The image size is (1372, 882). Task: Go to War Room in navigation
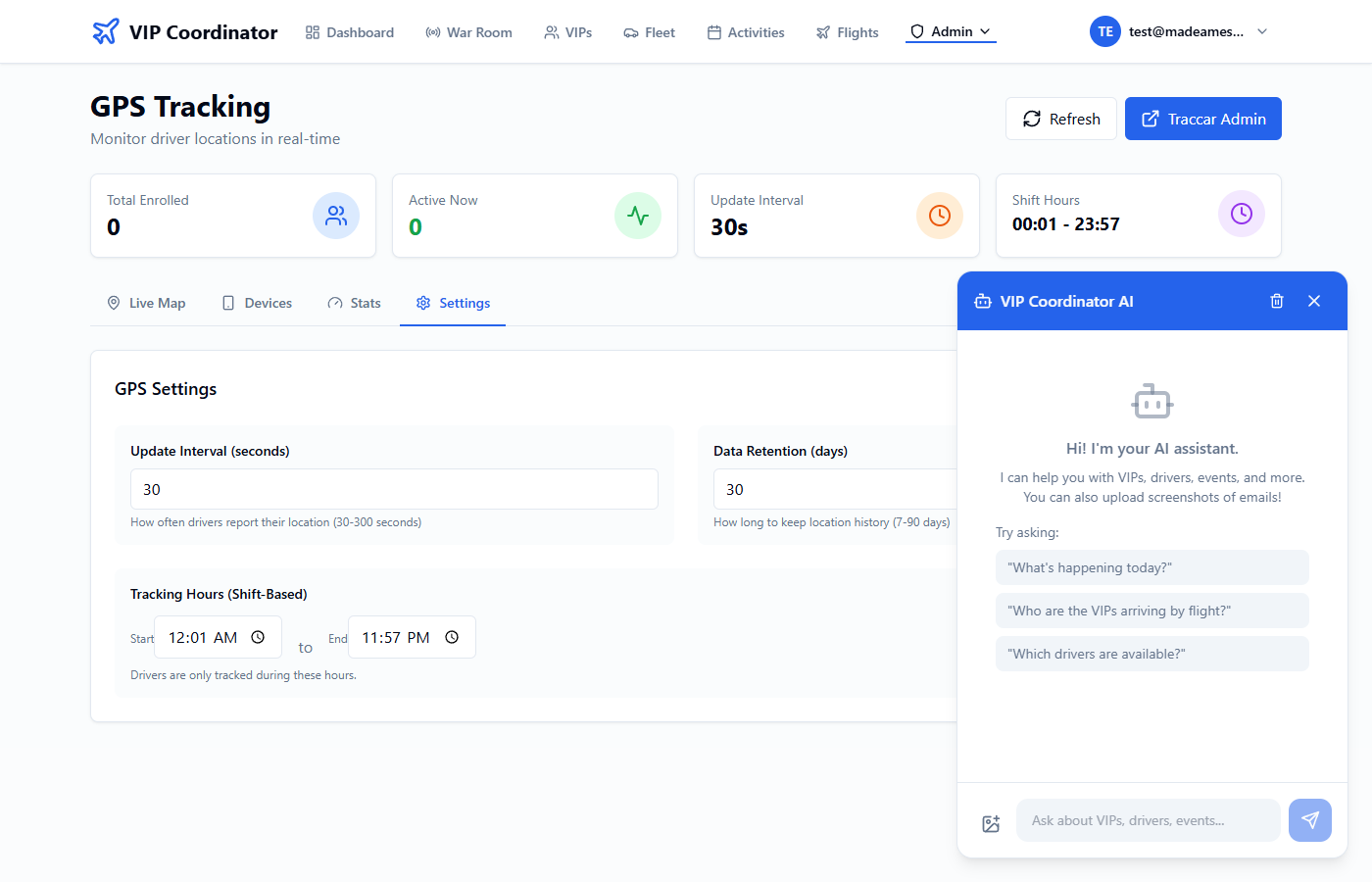468,32
